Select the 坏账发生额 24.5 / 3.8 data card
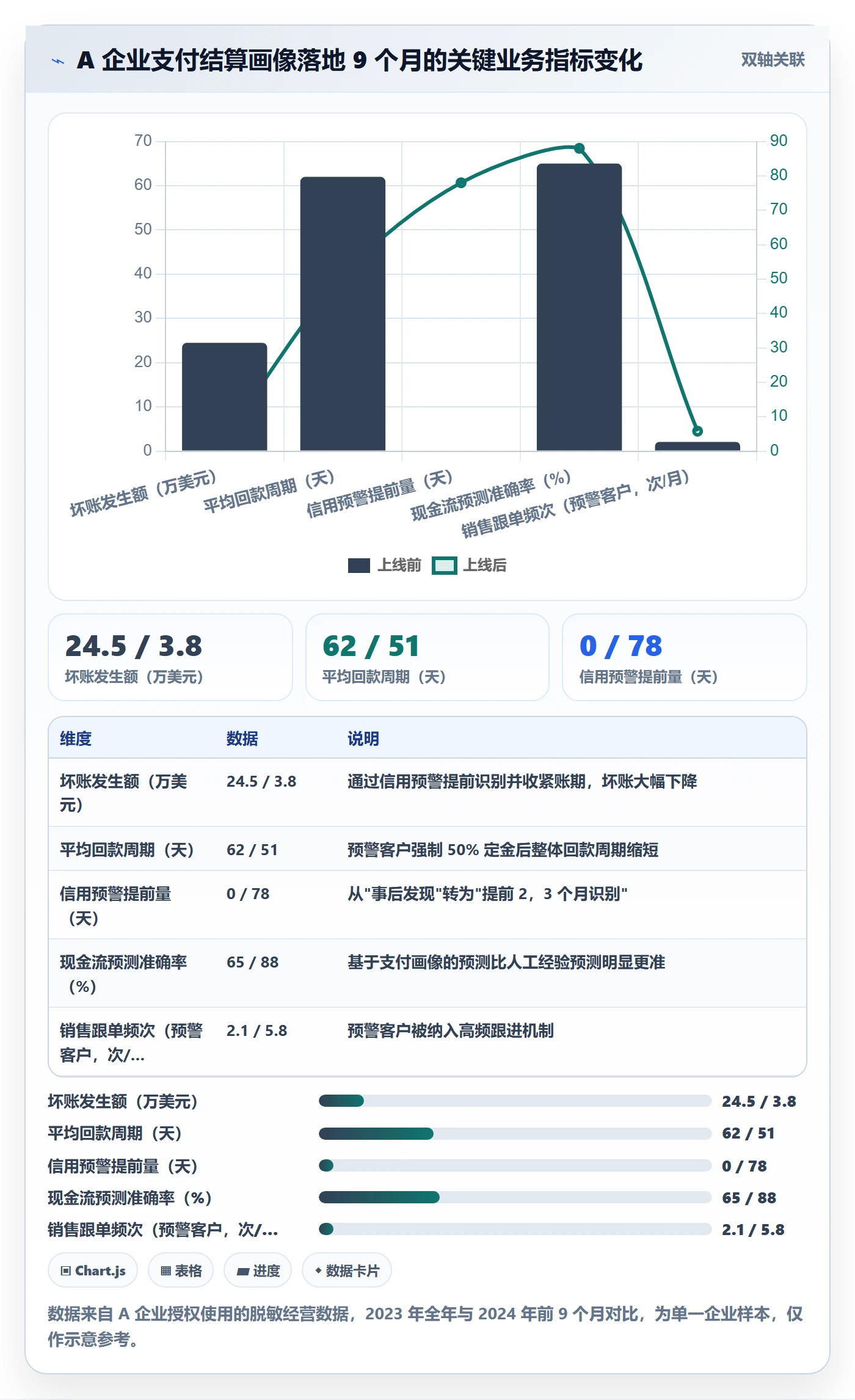This screenshot has width=855, height=1400. pos(170,657)
